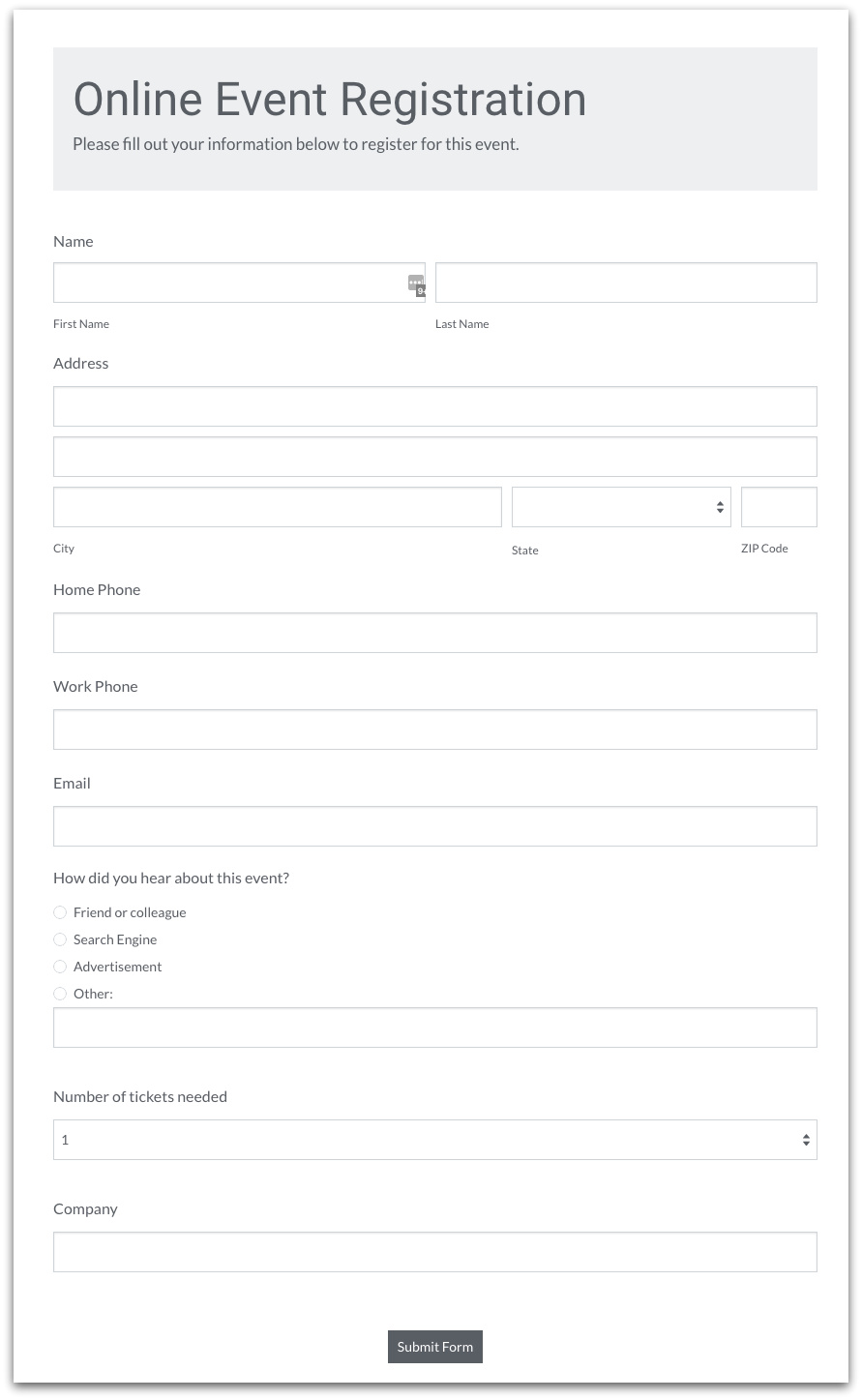Select the Other radio button
The image size is (862, 1400).
coord(60,994)
